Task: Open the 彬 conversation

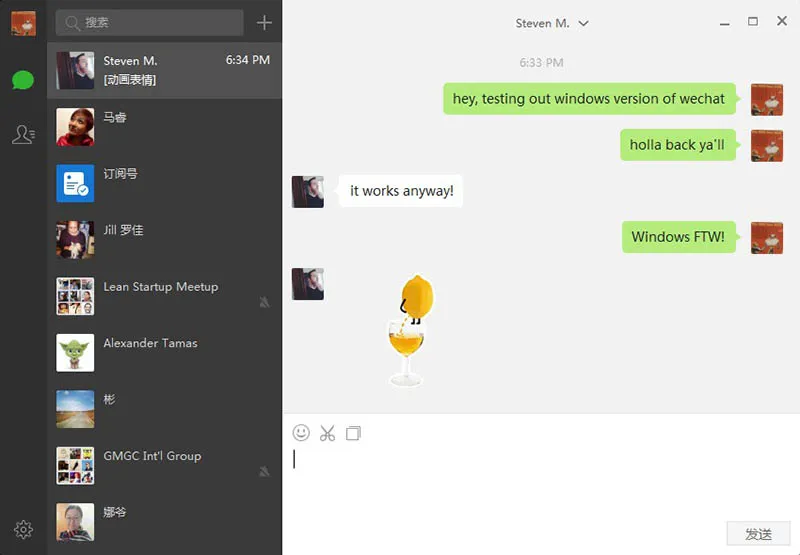Action: (164, 409)
